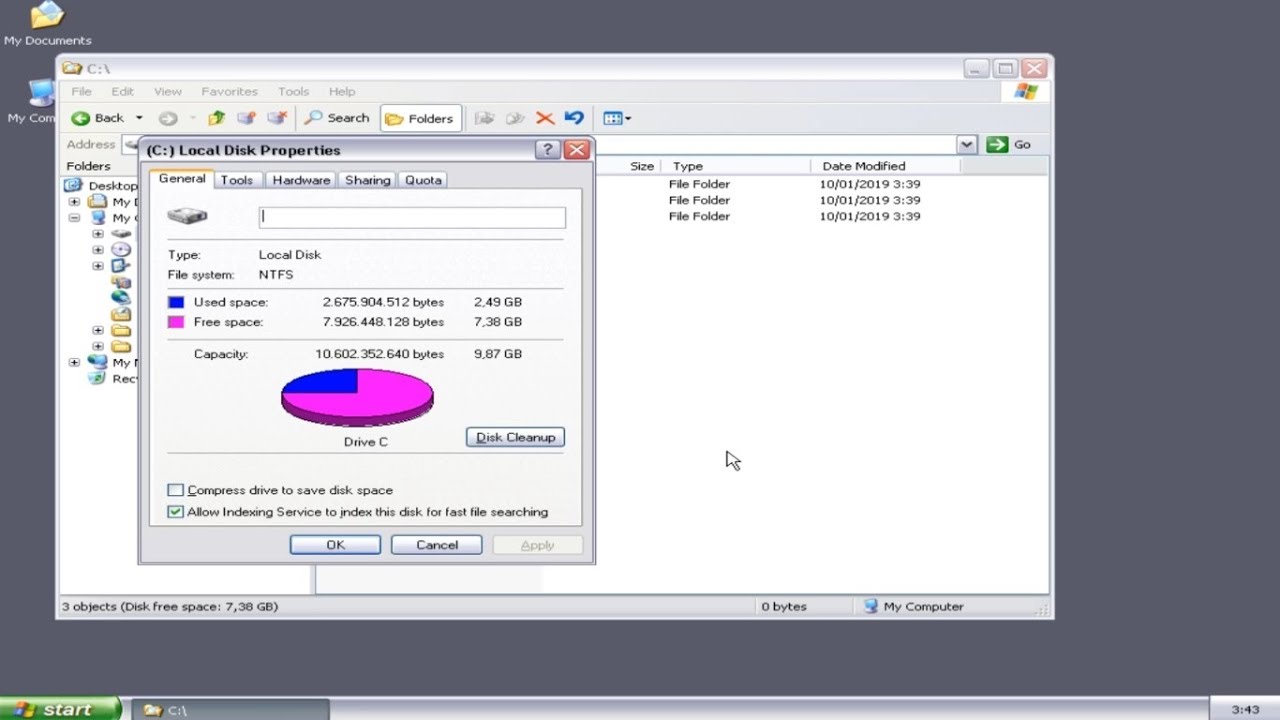Click the Forward arrow in Explorer toolbar

[x=168, y=118]
